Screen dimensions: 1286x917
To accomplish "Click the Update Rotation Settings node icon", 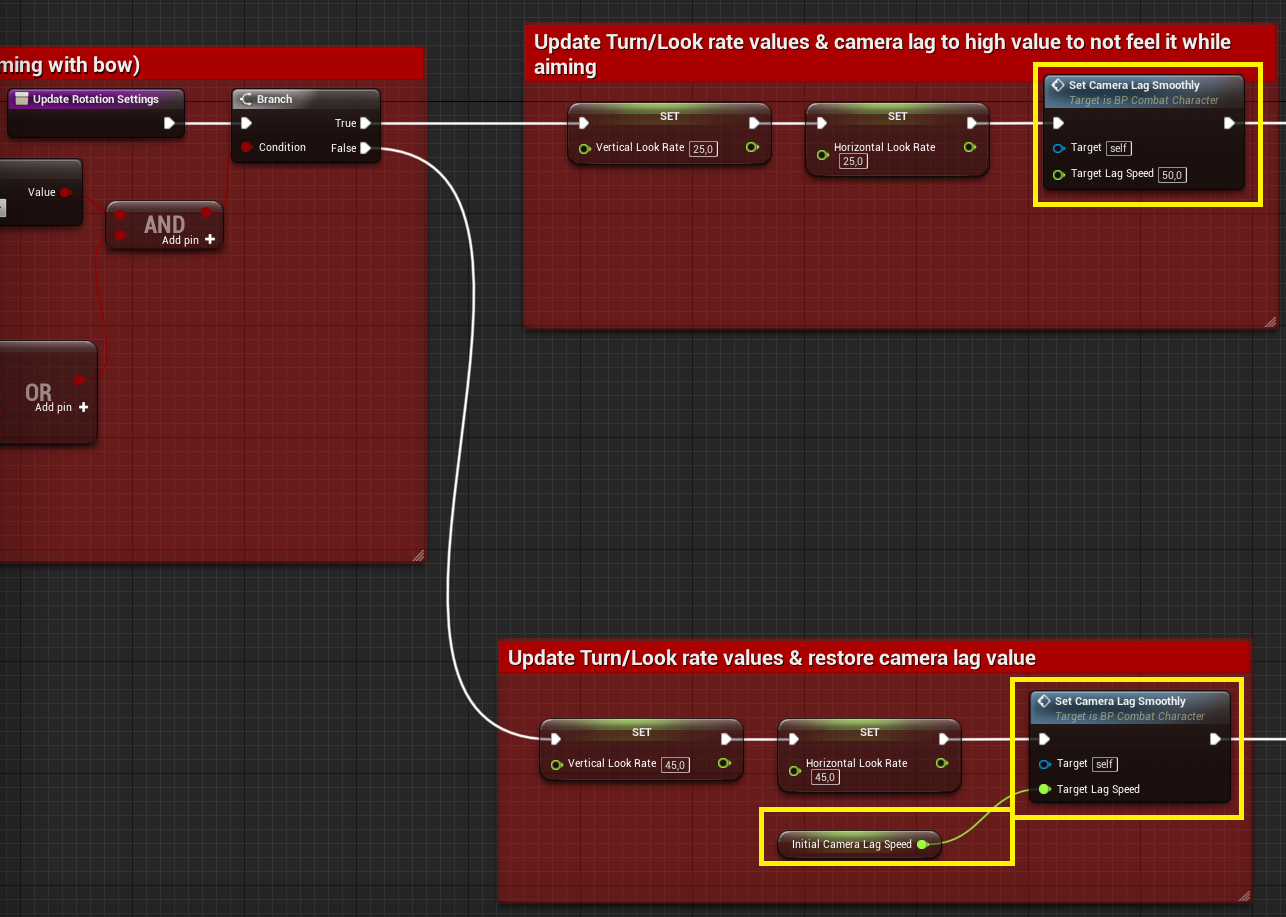I will click(x=21, y=99).
